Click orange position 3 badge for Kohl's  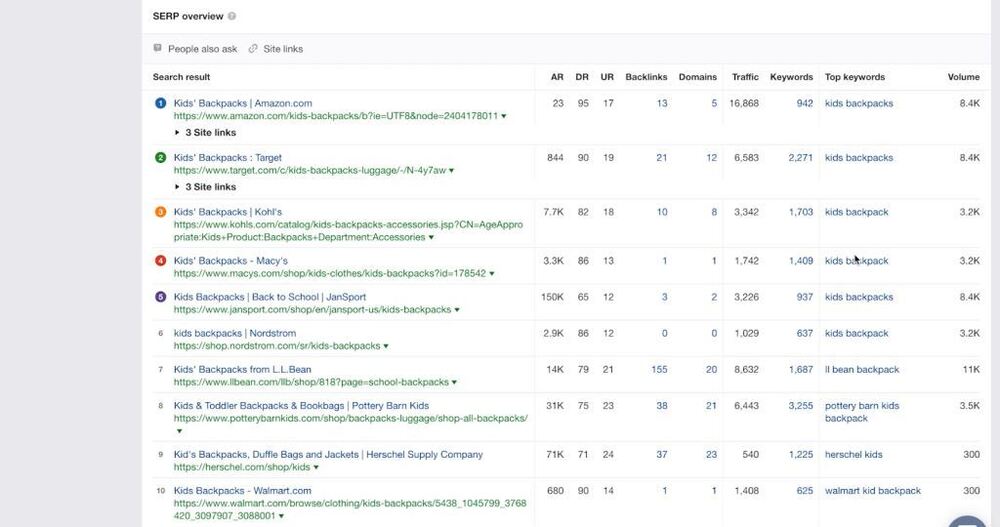pos(161,212)
